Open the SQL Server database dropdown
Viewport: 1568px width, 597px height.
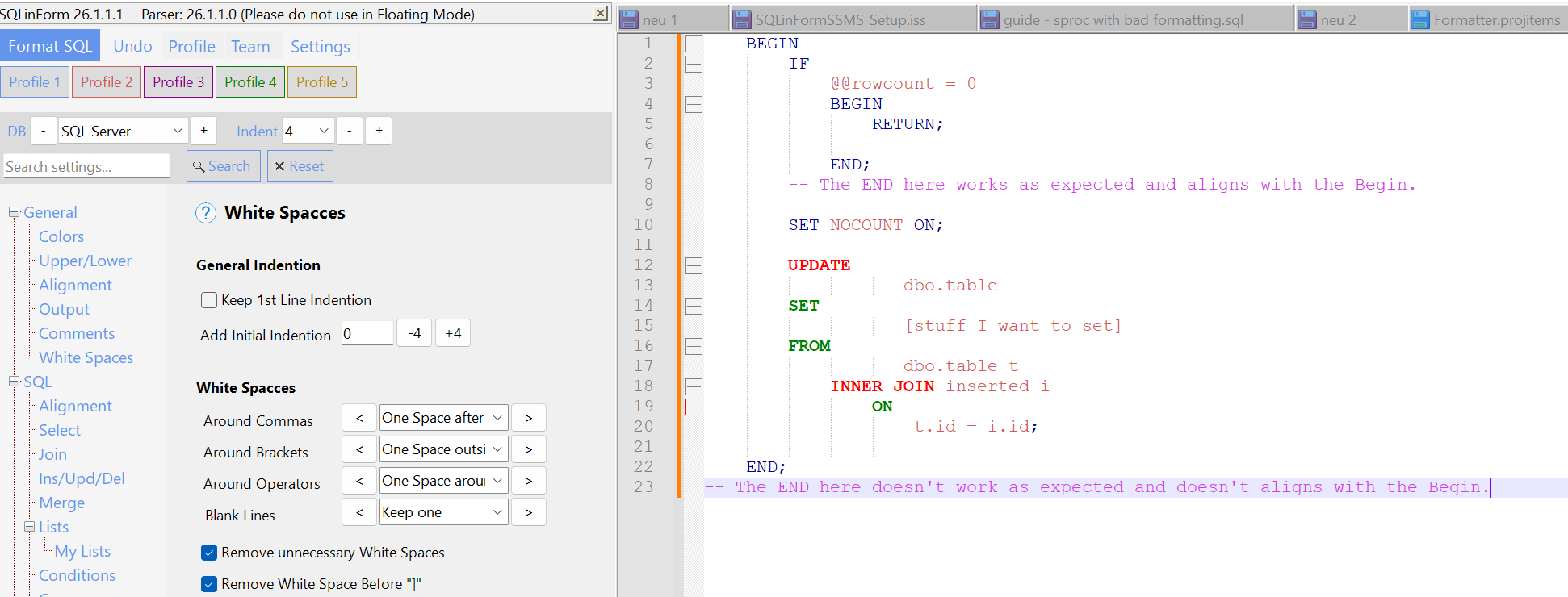123,131
